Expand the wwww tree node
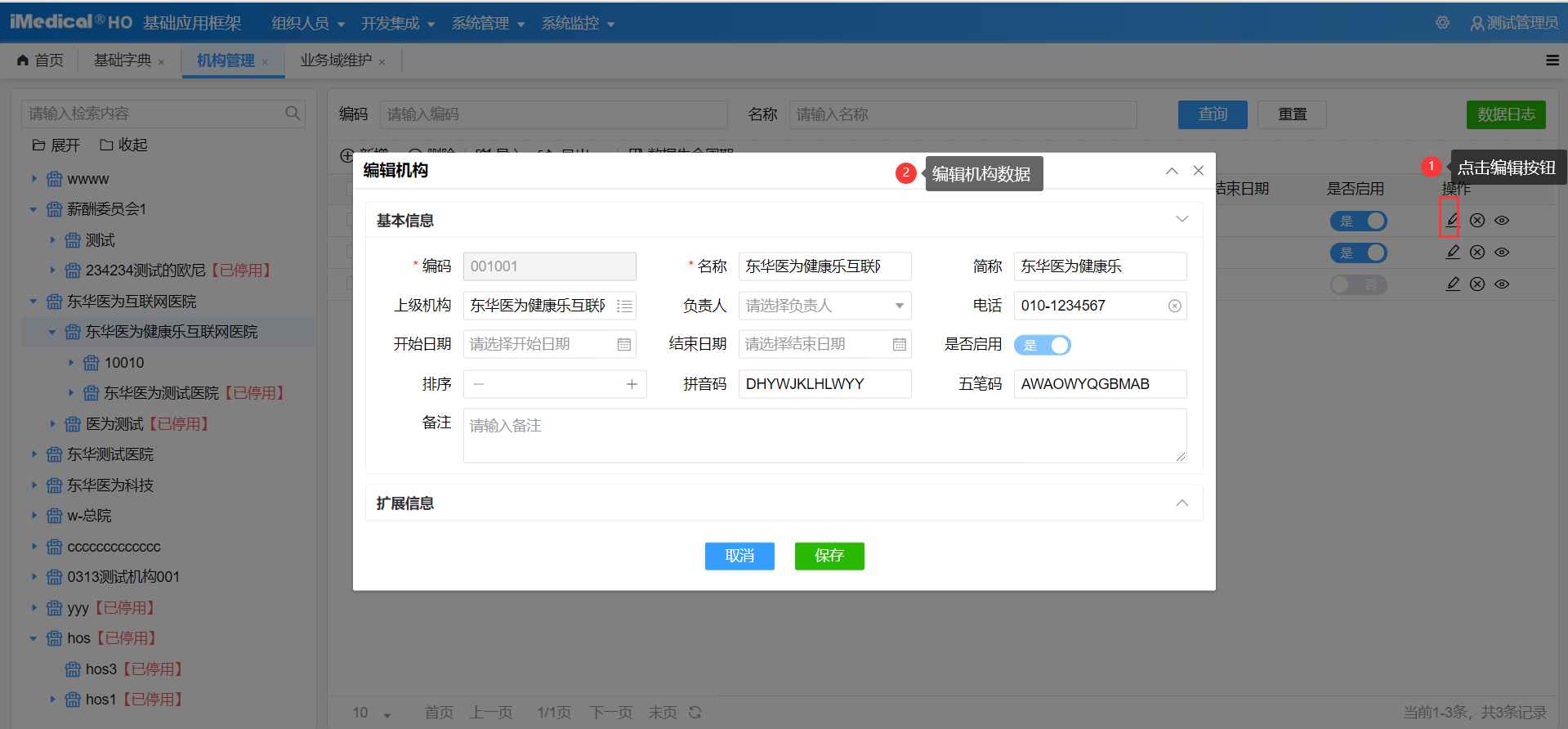Screen dimensions: 1568x729 pyautogui.click(x=34, y=178)
